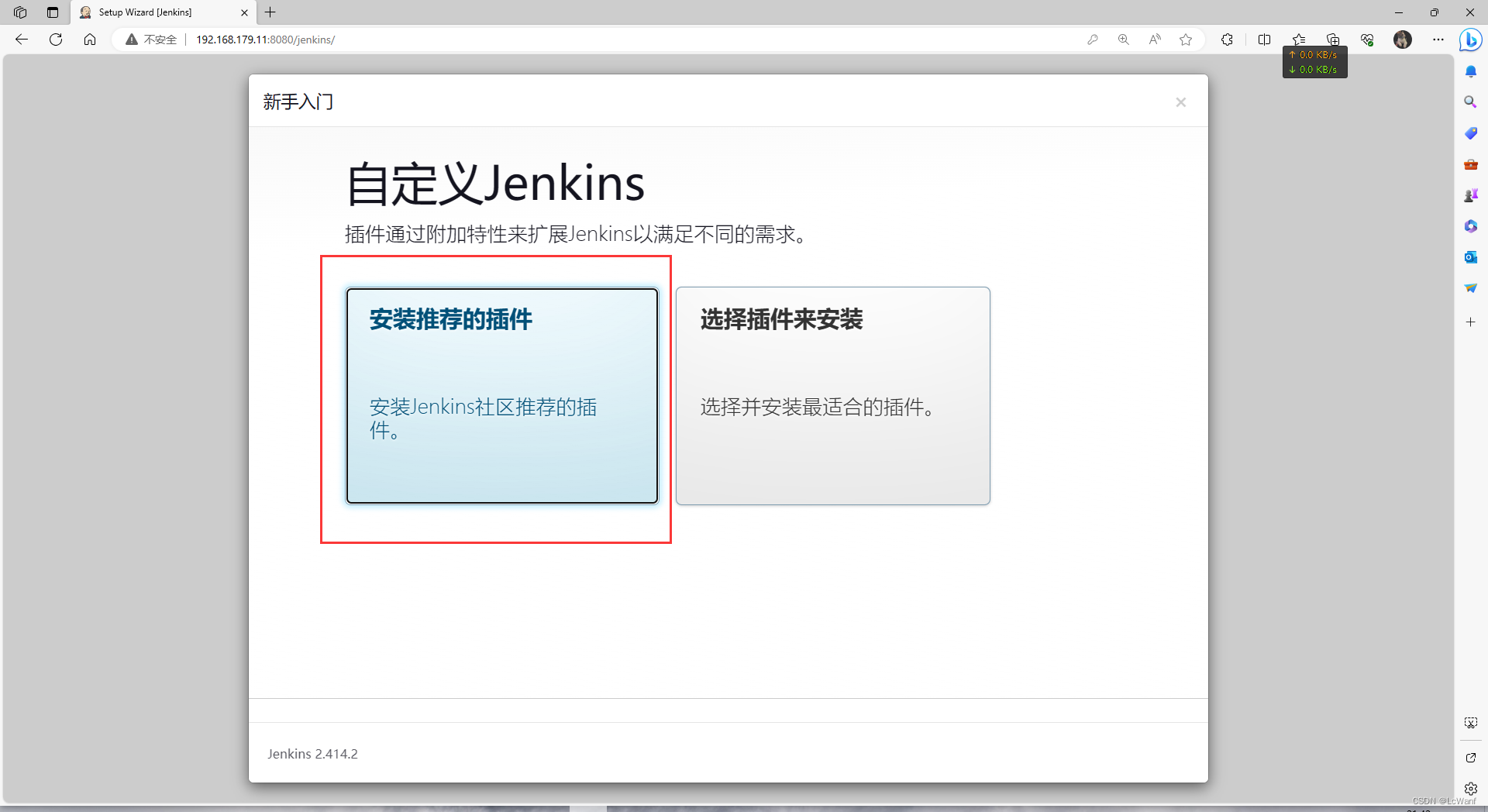Image resolution: width=1488 pixels, height=812 pixels.
Task: Open zoom magnifier in address bar
Action: click(x=1124, y=40)
